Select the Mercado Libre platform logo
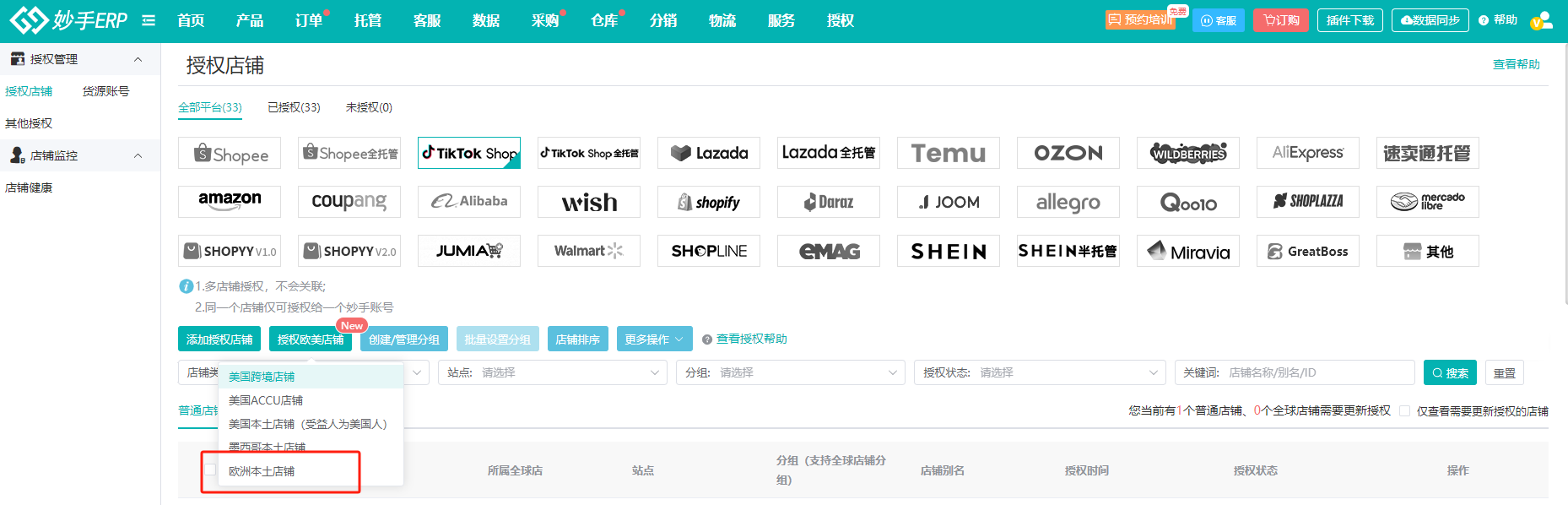Screen dimensions: 1568x505 [x=1428, y=202]
